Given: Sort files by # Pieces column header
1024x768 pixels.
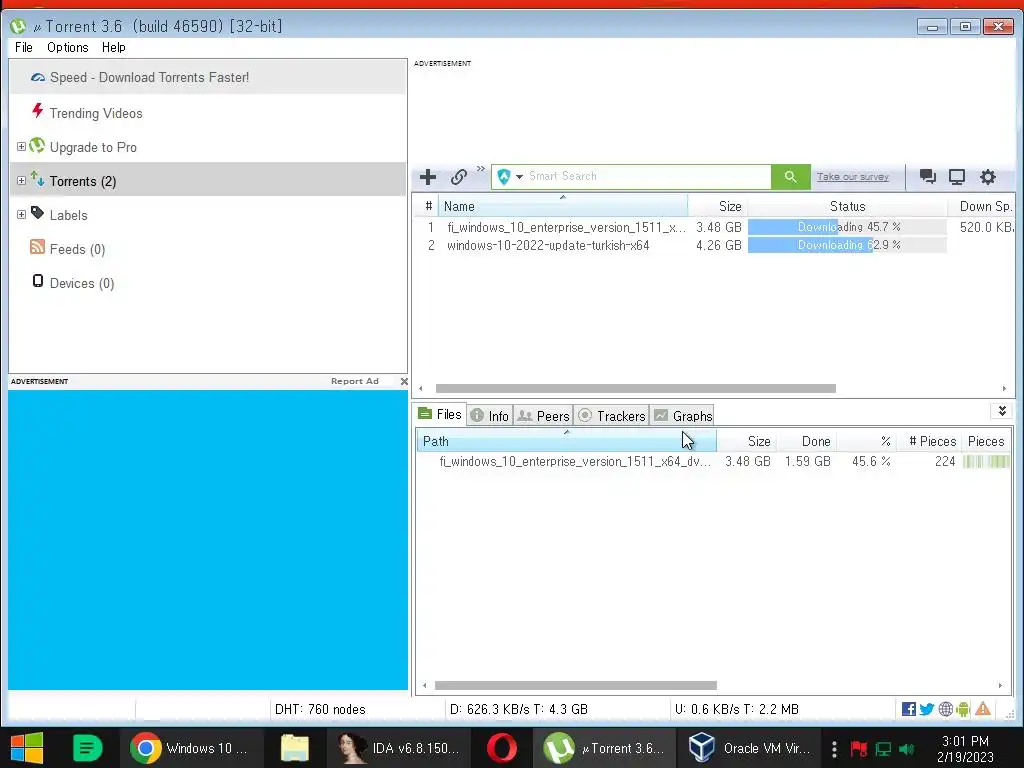Looking at the screenshot, I should click(931, 441).
